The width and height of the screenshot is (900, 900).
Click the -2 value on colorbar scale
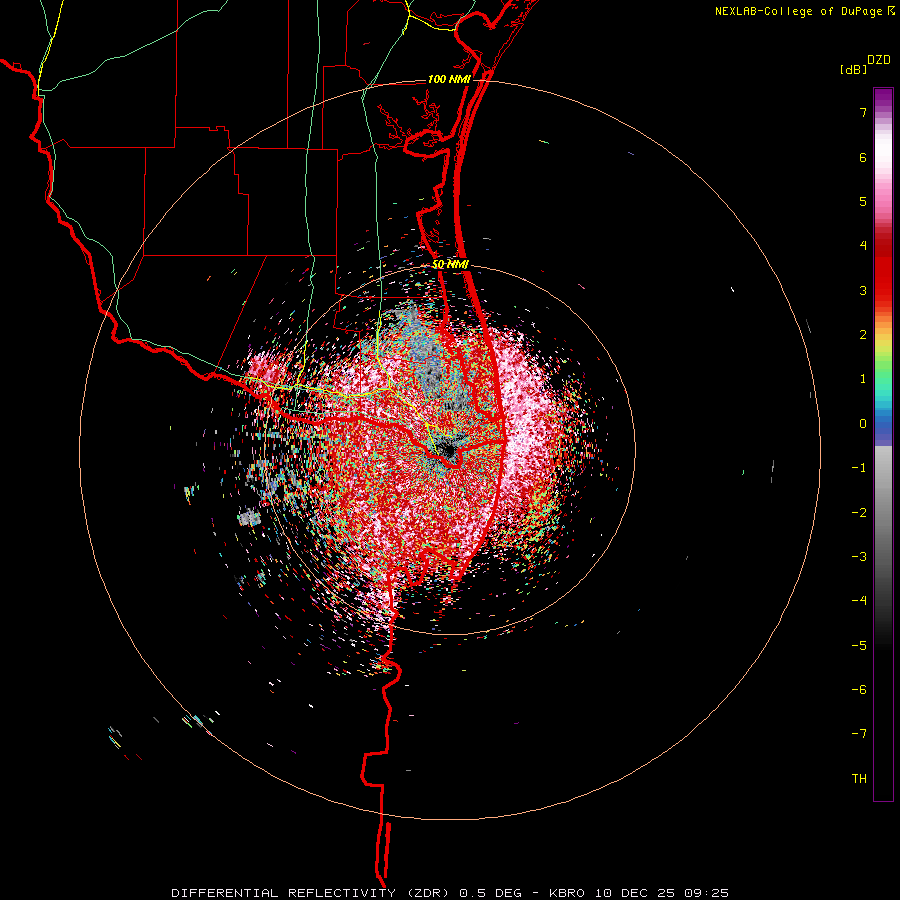(859, 513)
